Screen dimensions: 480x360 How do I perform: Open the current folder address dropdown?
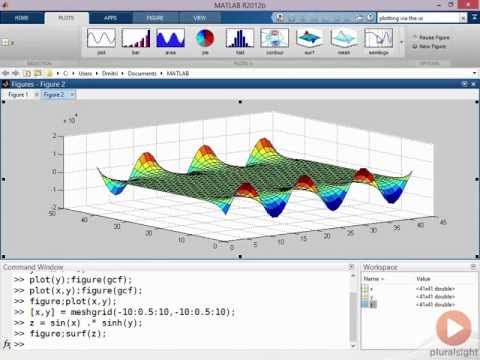click(475, 73)
